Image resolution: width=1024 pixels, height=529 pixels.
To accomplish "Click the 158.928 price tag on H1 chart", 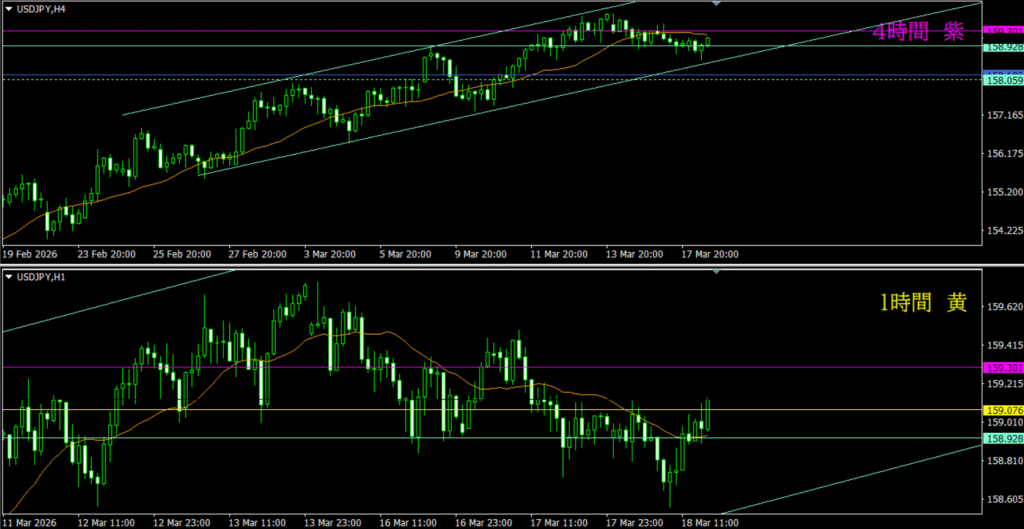I will click(1003, 438).
